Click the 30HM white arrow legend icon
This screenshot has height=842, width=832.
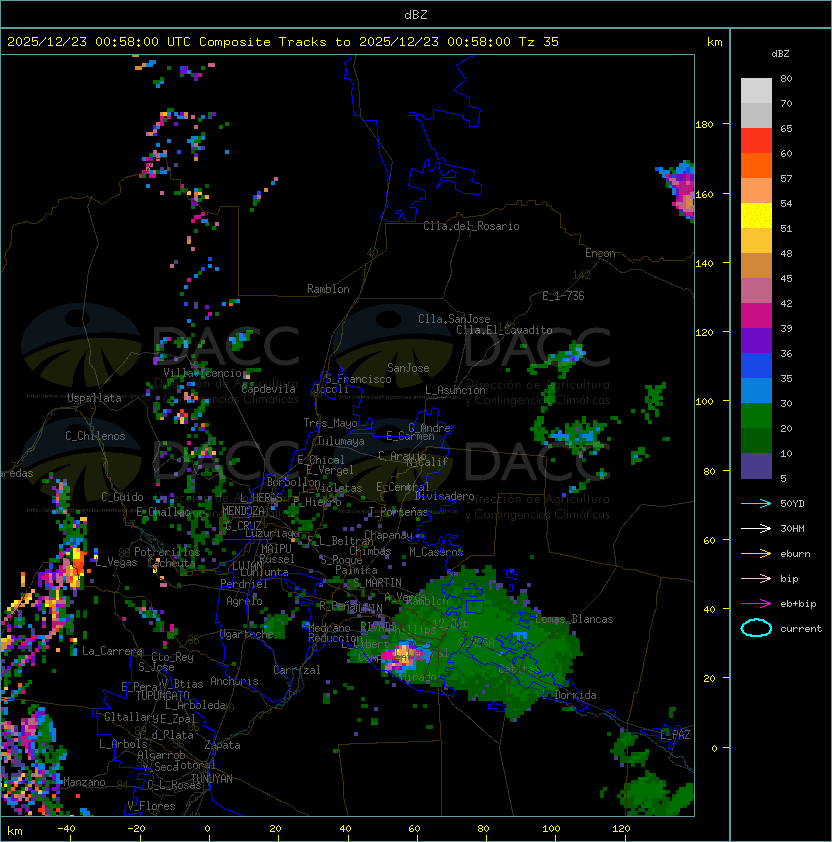tap(756, 528)
